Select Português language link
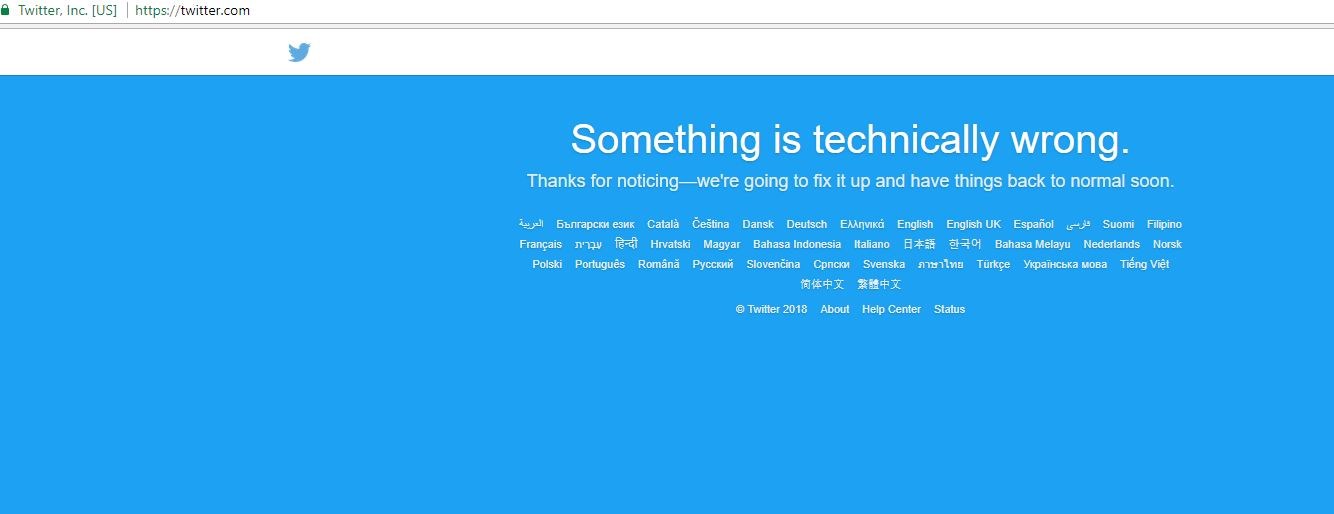 click(x=600, y=264)
